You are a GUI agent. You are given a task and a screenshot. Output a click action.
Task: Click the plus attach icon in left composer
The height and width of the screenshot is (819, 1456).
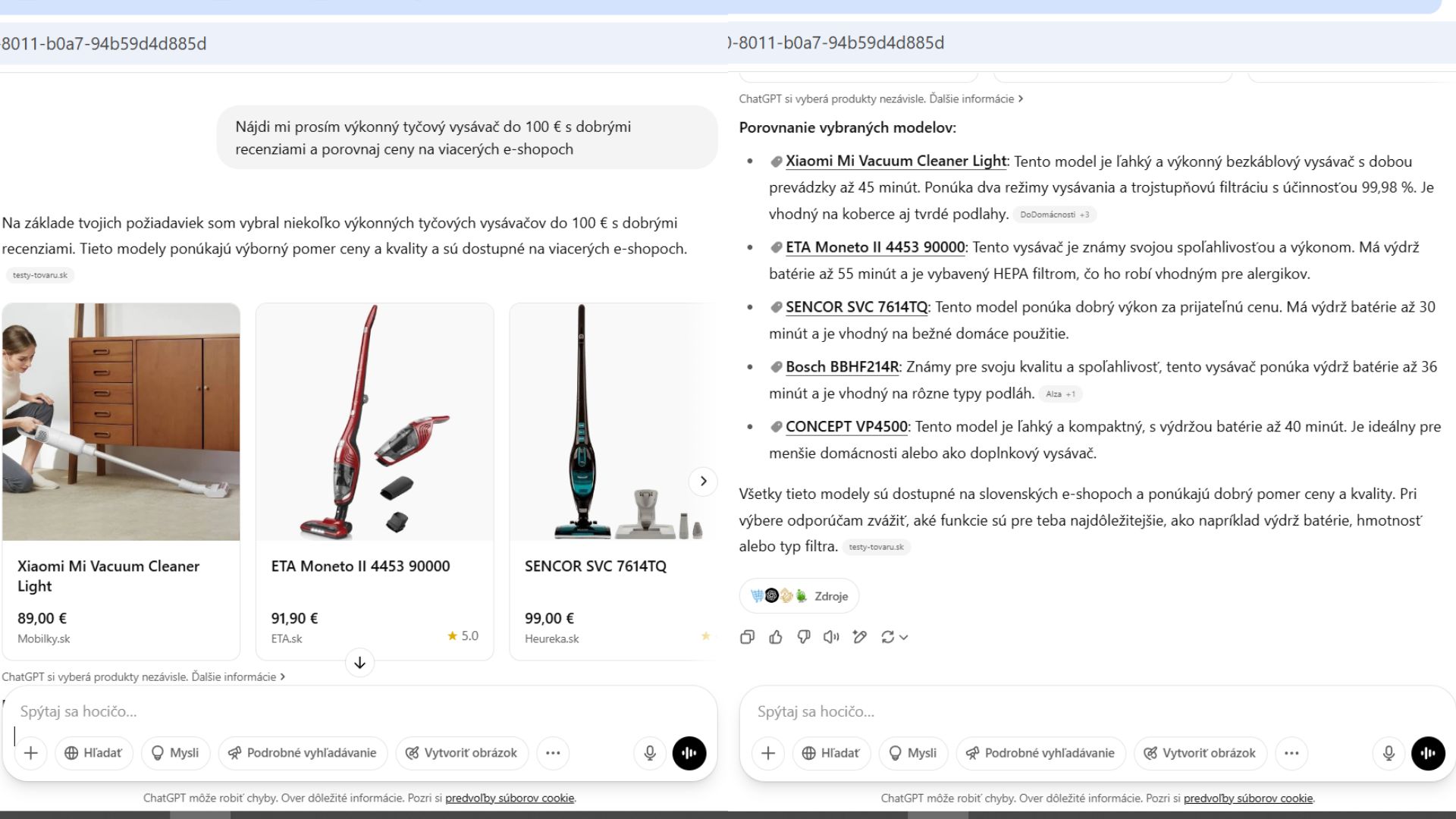pos(31,753)
